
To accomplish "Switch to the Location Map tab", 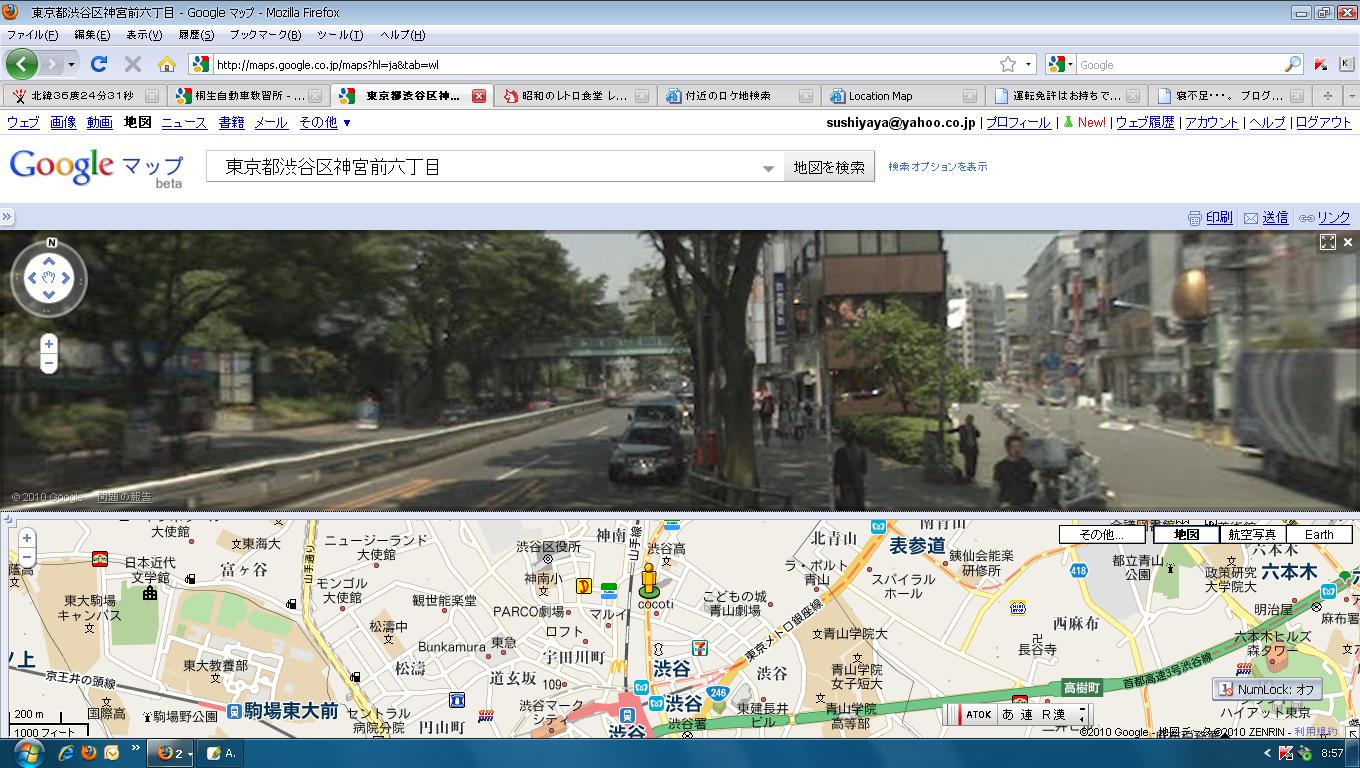I will [x=902, y=96].
